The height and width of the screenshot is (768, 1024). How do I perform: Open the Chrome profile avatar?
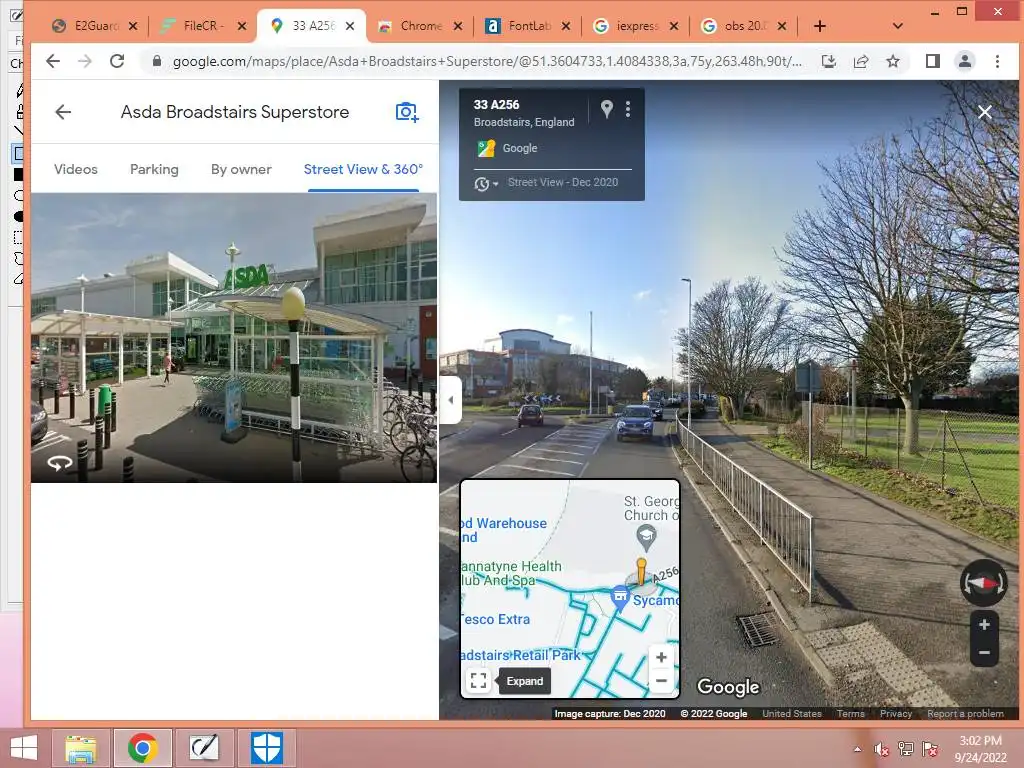965,61
